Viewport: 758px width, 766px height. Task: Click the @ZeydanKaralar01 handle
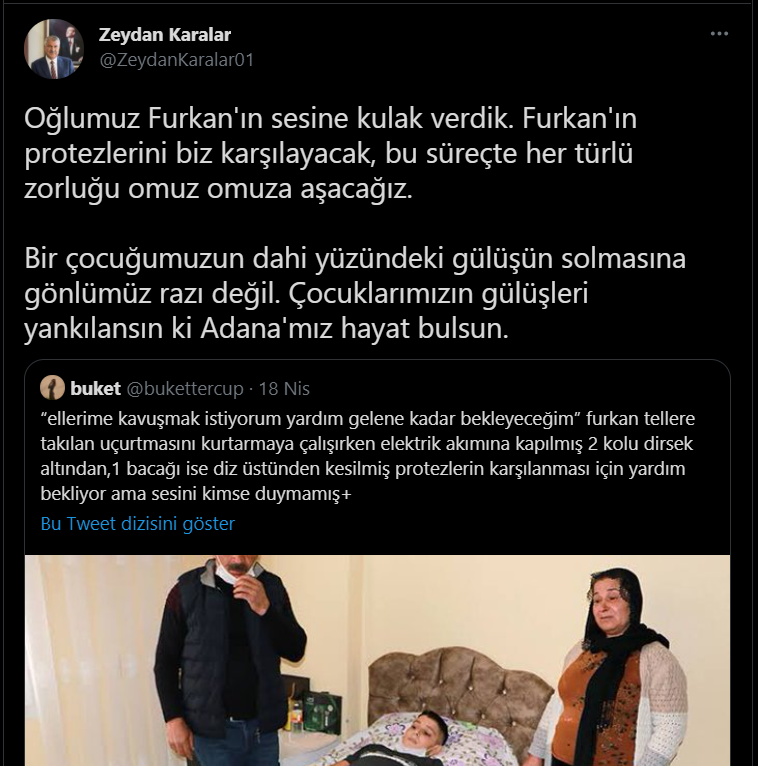[x=176, y=60]
